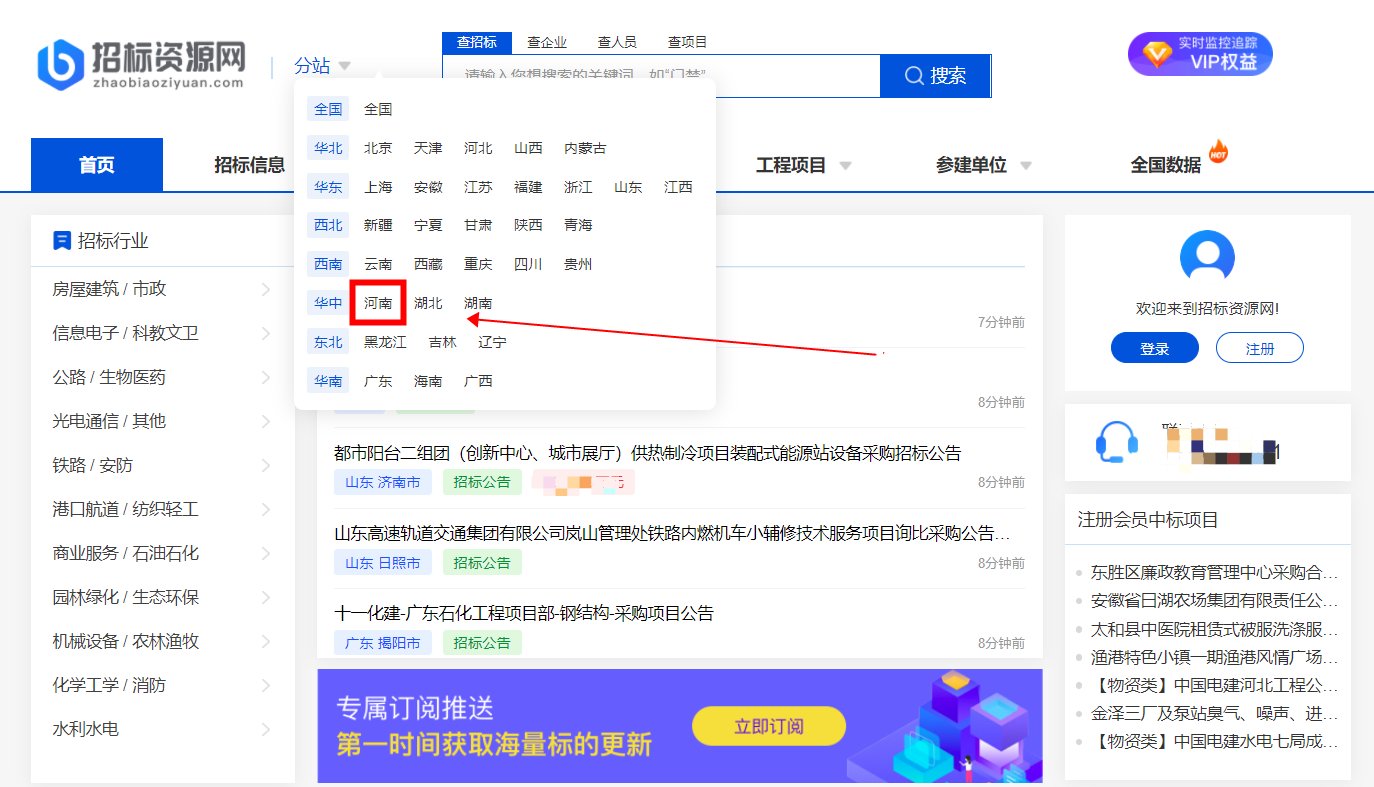
Task: Expand the 房屋建筑/市政 category chevron
Action: 267,289
